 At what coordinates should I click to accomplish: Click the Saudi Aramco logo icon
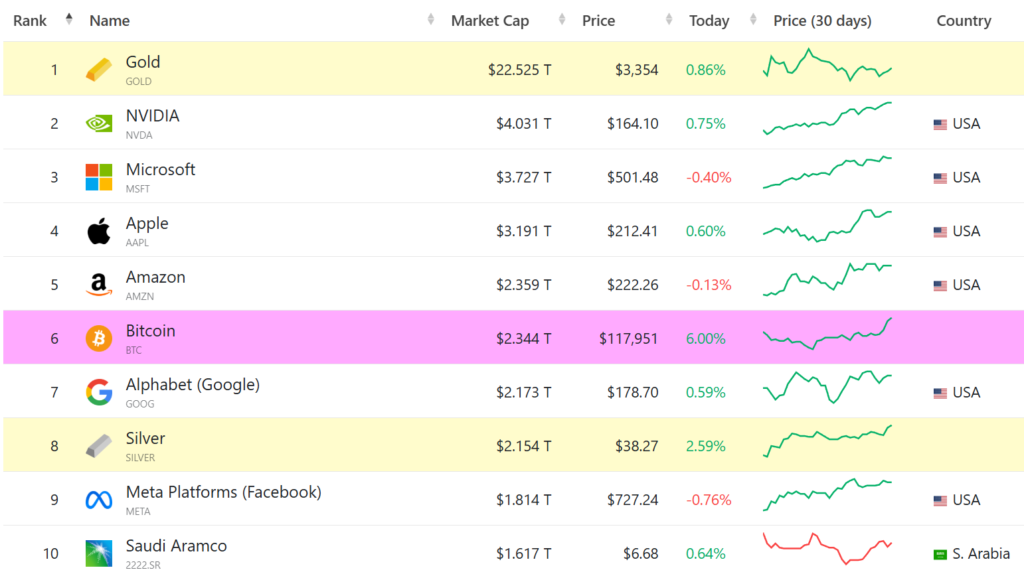99,553
